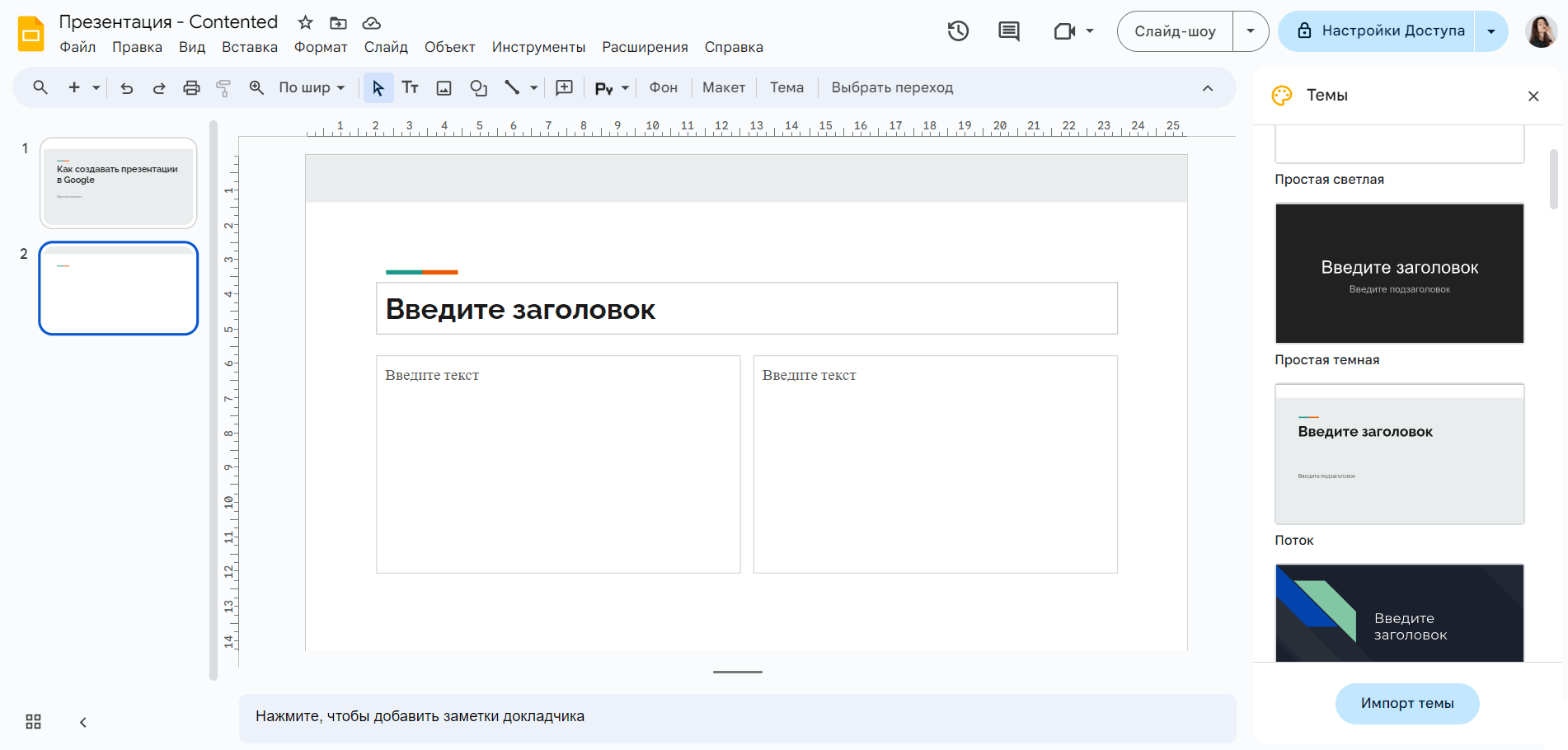Screen dimensions: 1568x750
Task: Click the Введите заголовок title placeholder
Action: (747, 309)
